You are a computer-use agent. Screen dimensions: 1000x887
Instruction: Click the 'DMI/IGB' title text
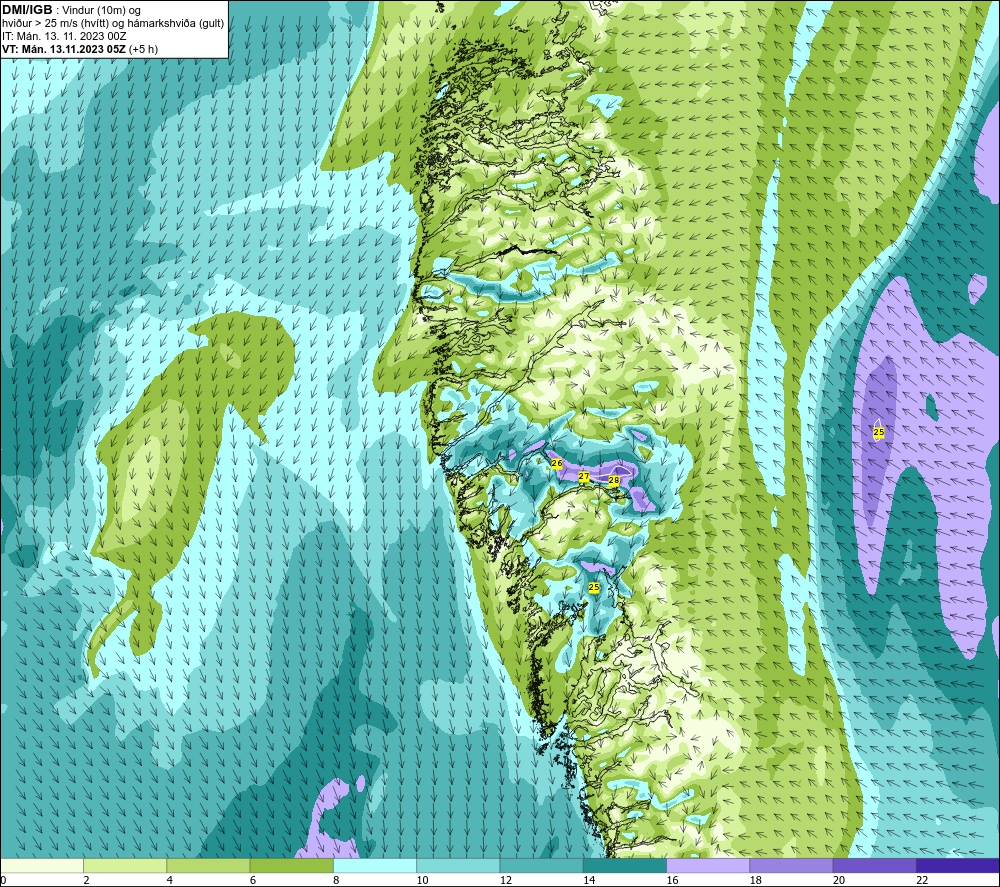(27, 10)
